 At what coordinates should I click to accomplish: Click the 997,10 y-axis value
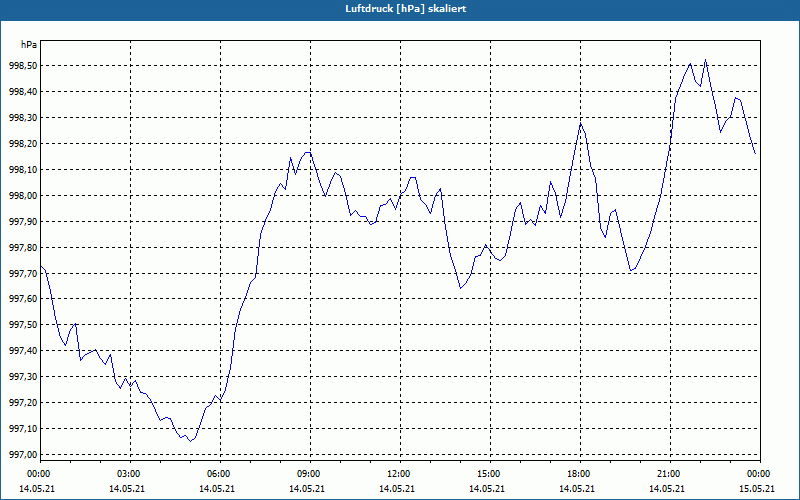pyautogui.click(x=24, y=429)
